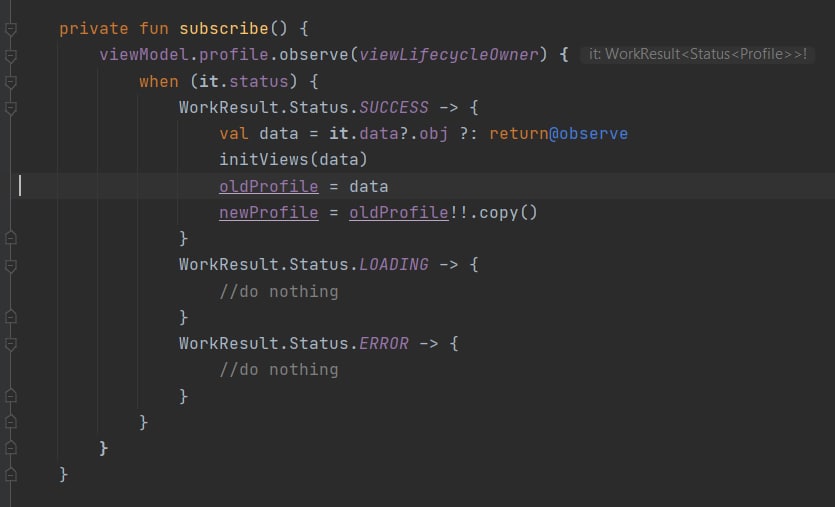Click 'viewLifecycleOwner' argument
Image resolution: width=835 pixels, height=507 pixels.
(449, 54)
